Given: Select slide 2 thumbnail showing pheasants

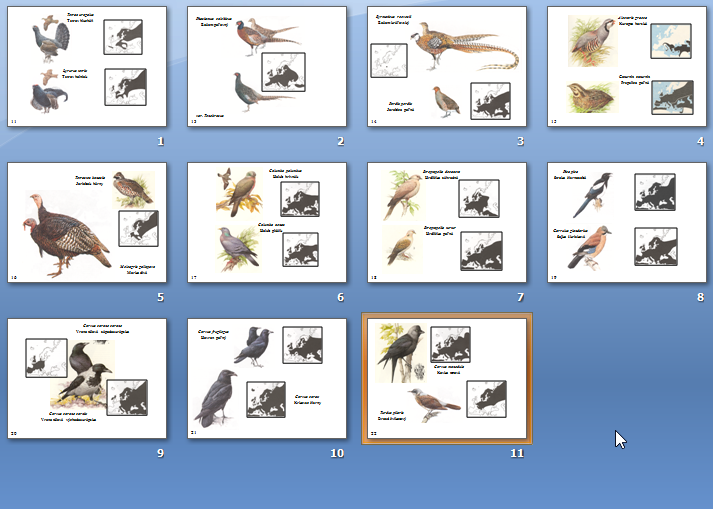Looking at the screenshot, I should pos(267,66).
